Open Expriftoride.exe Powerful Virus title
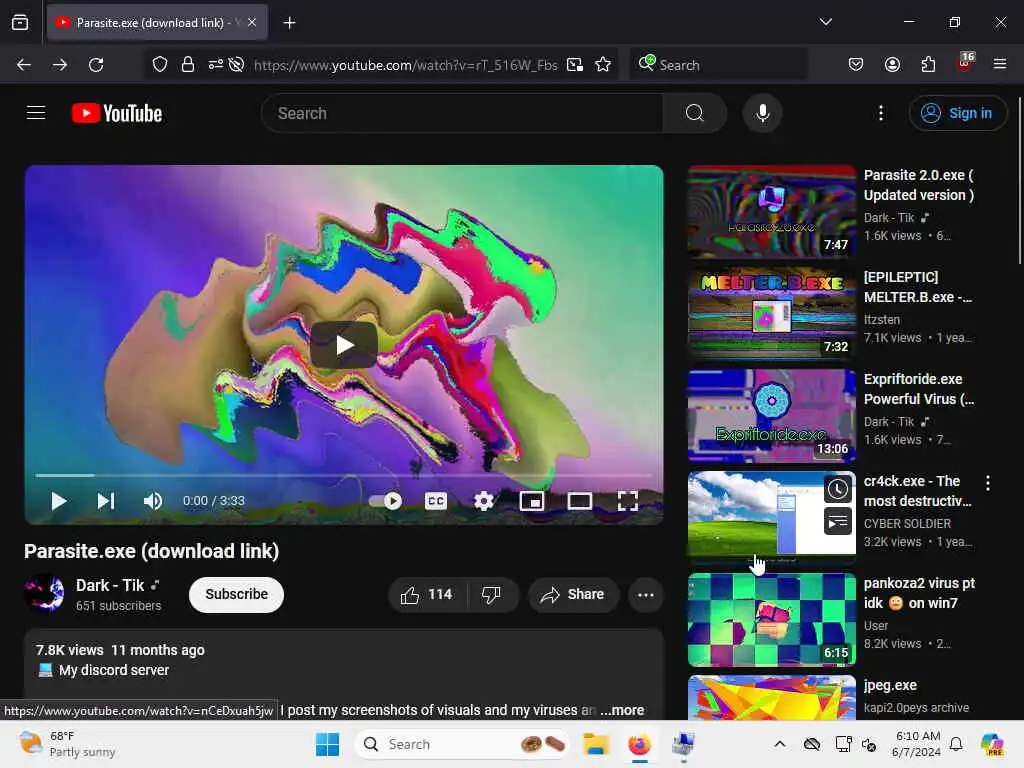Viewport: 1024px width, 768px height. click(919, 389)
